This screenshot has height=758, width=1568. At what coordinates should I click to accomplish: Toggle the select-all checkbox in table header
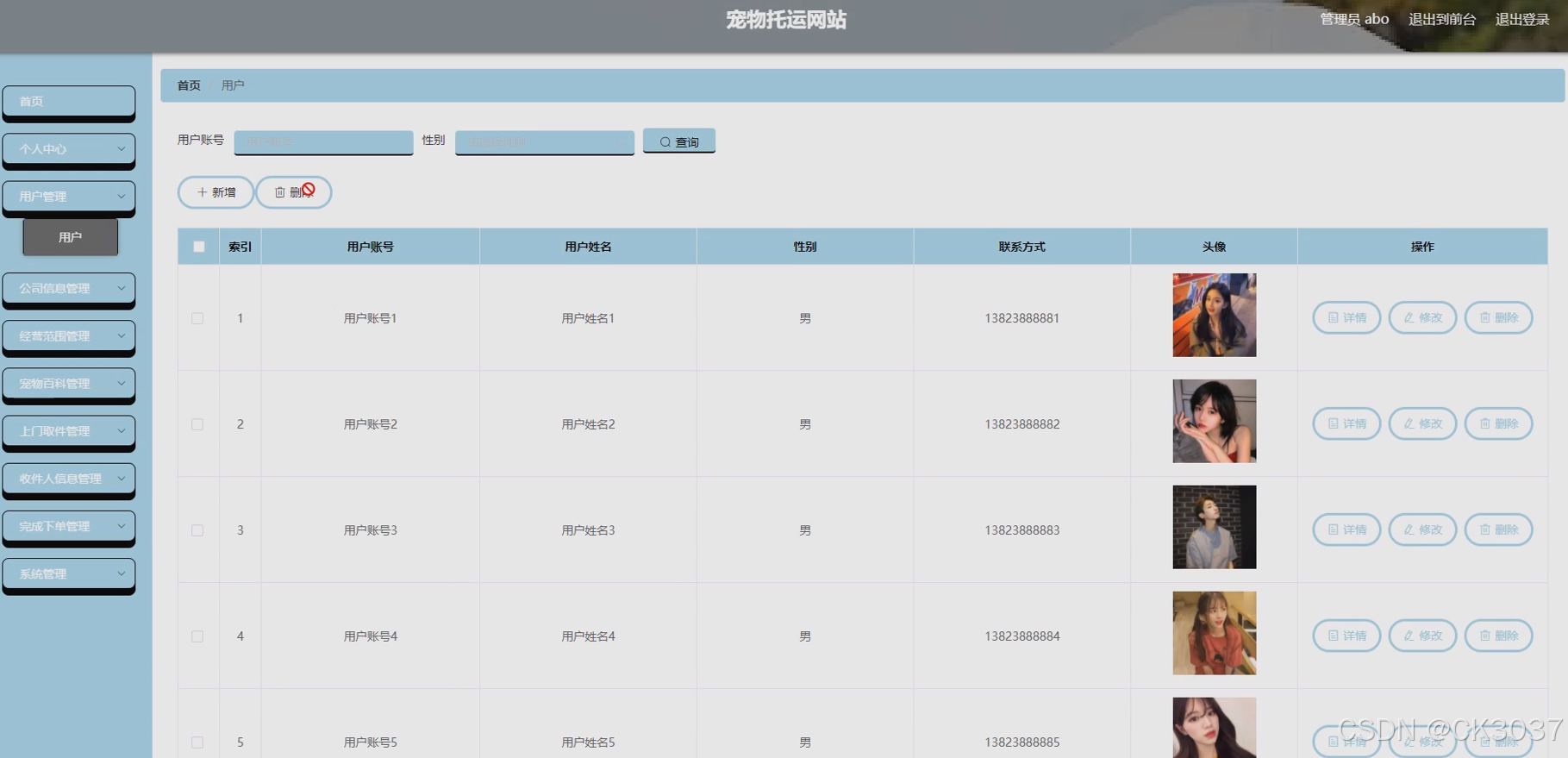click(199, 247)
